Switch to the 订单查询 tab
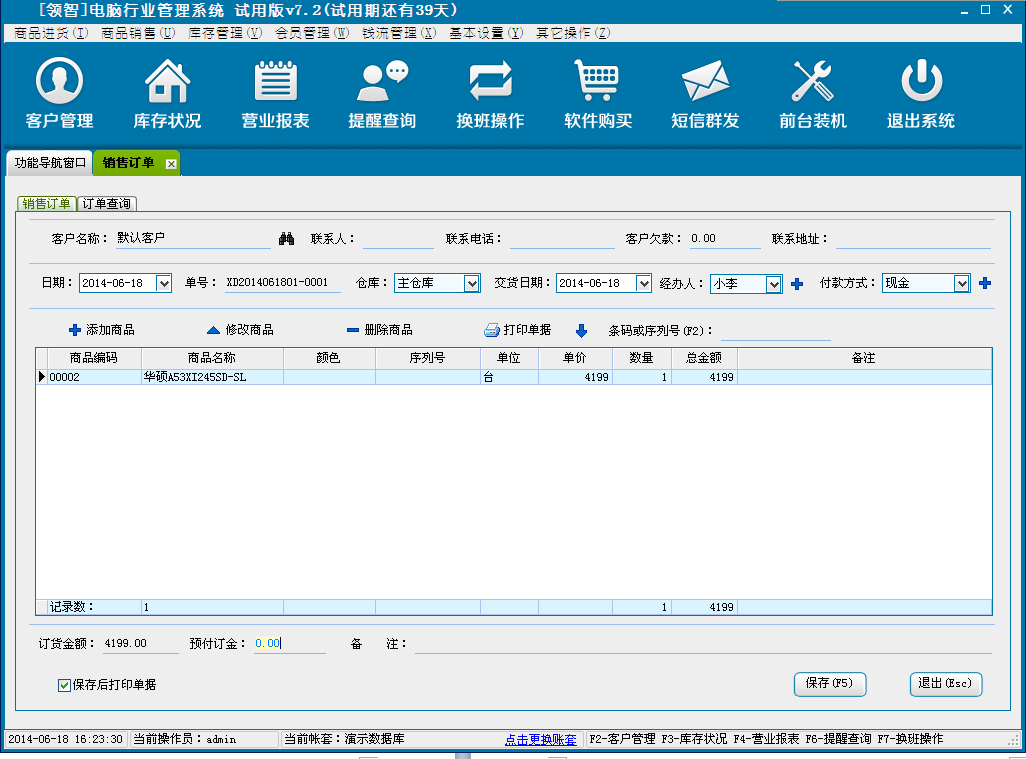 click(x=106, y=204)
